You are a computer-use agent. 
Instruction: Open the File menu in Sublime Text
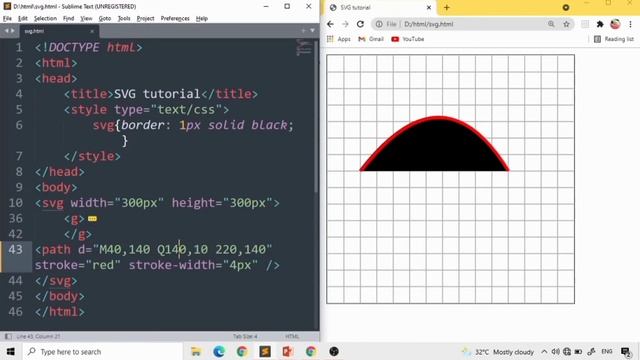click(x=7, y=18)
